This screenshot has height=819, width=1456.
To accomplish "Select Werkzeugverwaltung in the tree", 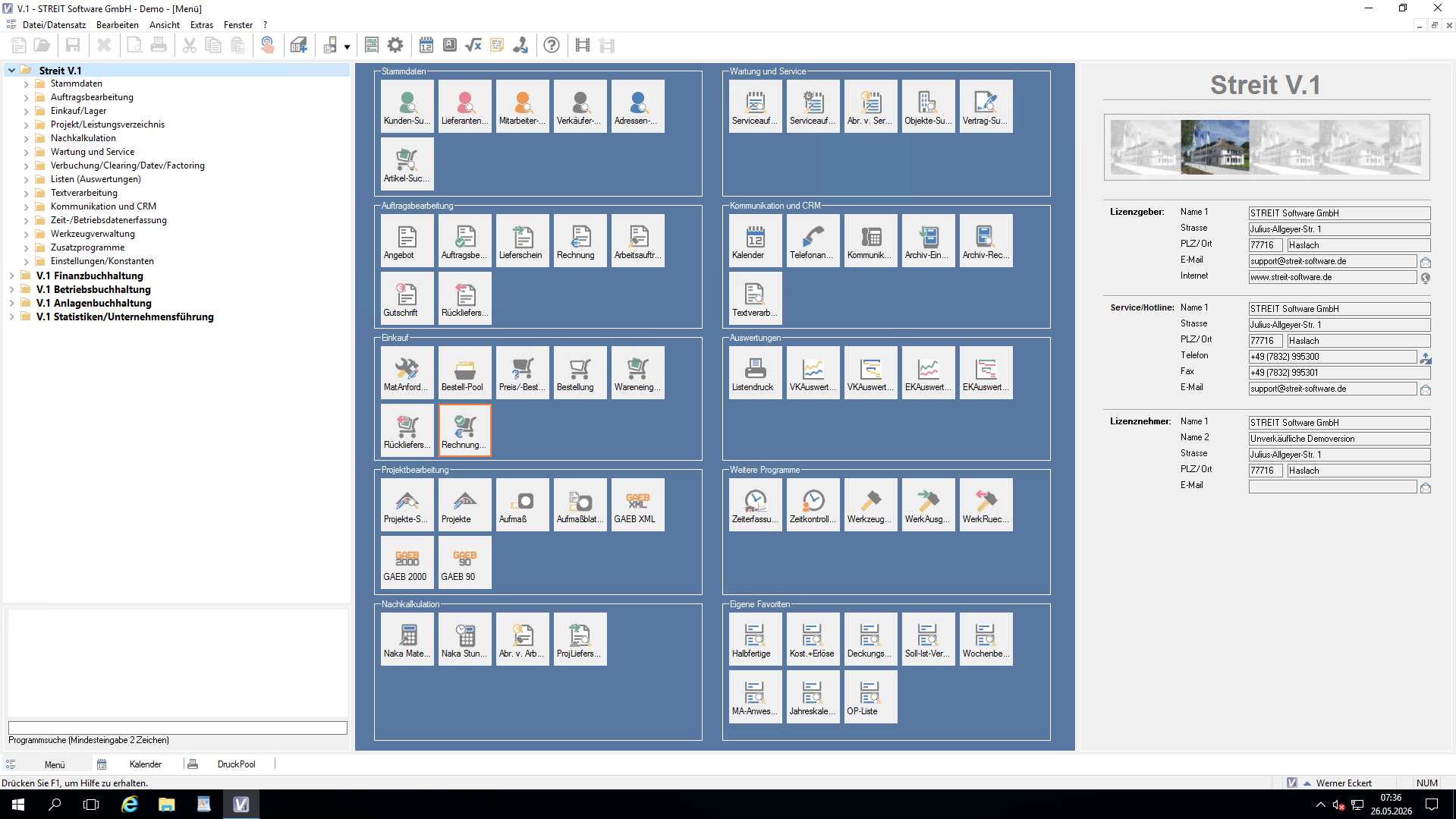I will coord(93,234).
